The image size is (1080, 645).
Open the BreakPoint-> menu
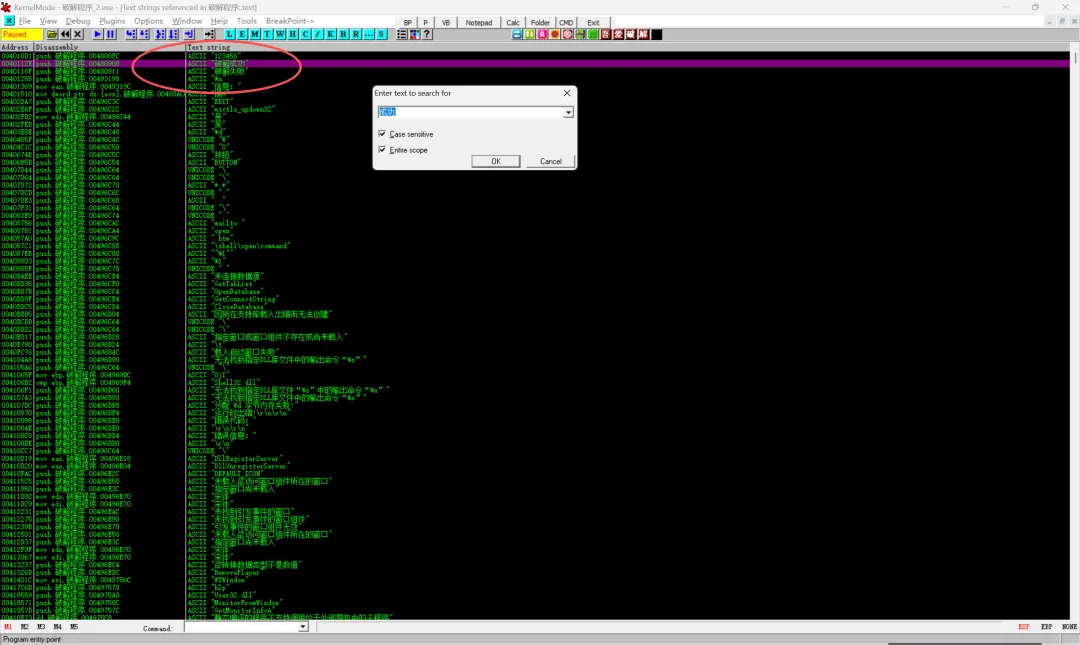(289, 21)
